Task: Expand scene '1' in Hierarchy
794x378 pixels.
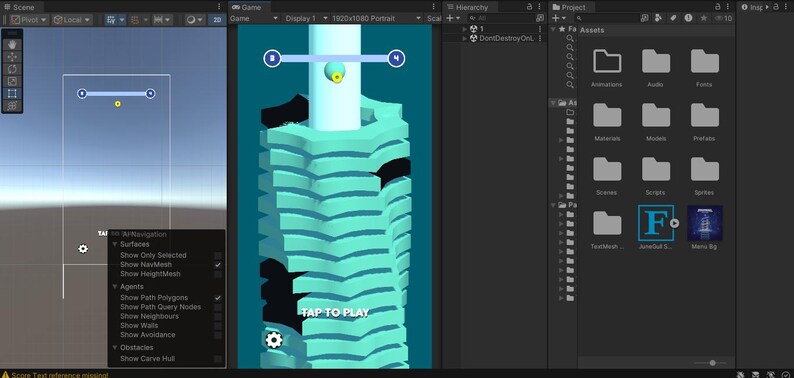Action: tap(465, 29)
